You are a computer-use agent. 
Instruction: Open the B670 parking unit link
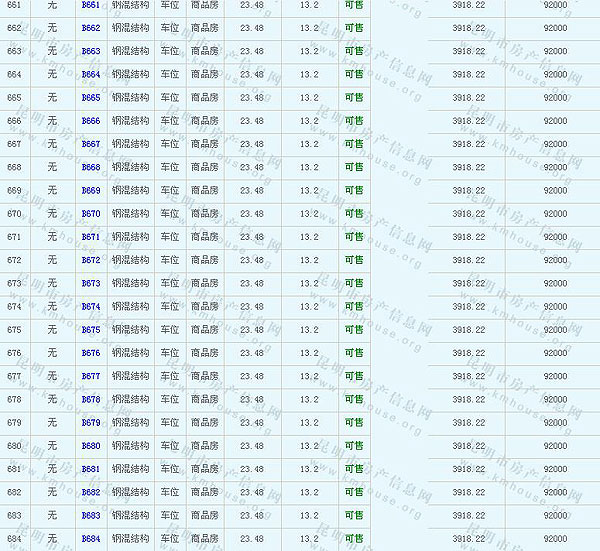tap(90, 214)
